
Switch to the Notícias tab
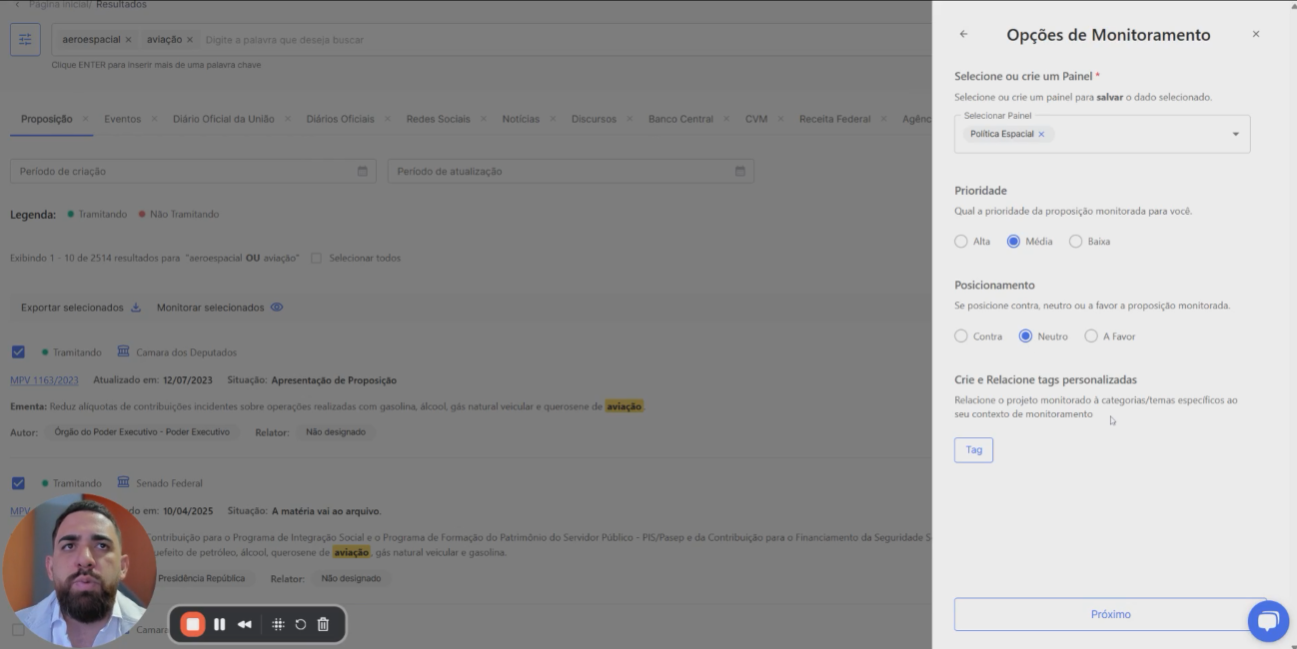pos(521,119)
